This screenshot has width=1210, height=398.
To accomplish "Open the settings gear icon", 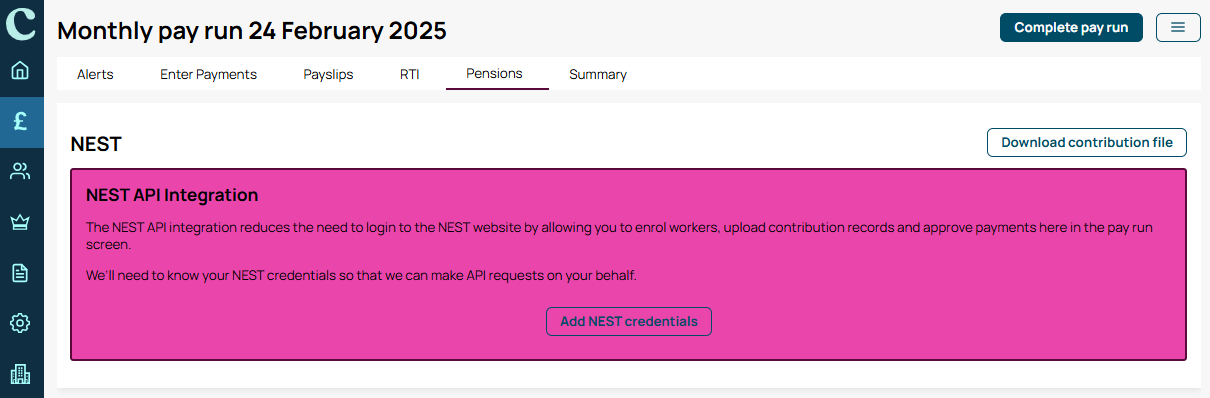I will 21,323.
